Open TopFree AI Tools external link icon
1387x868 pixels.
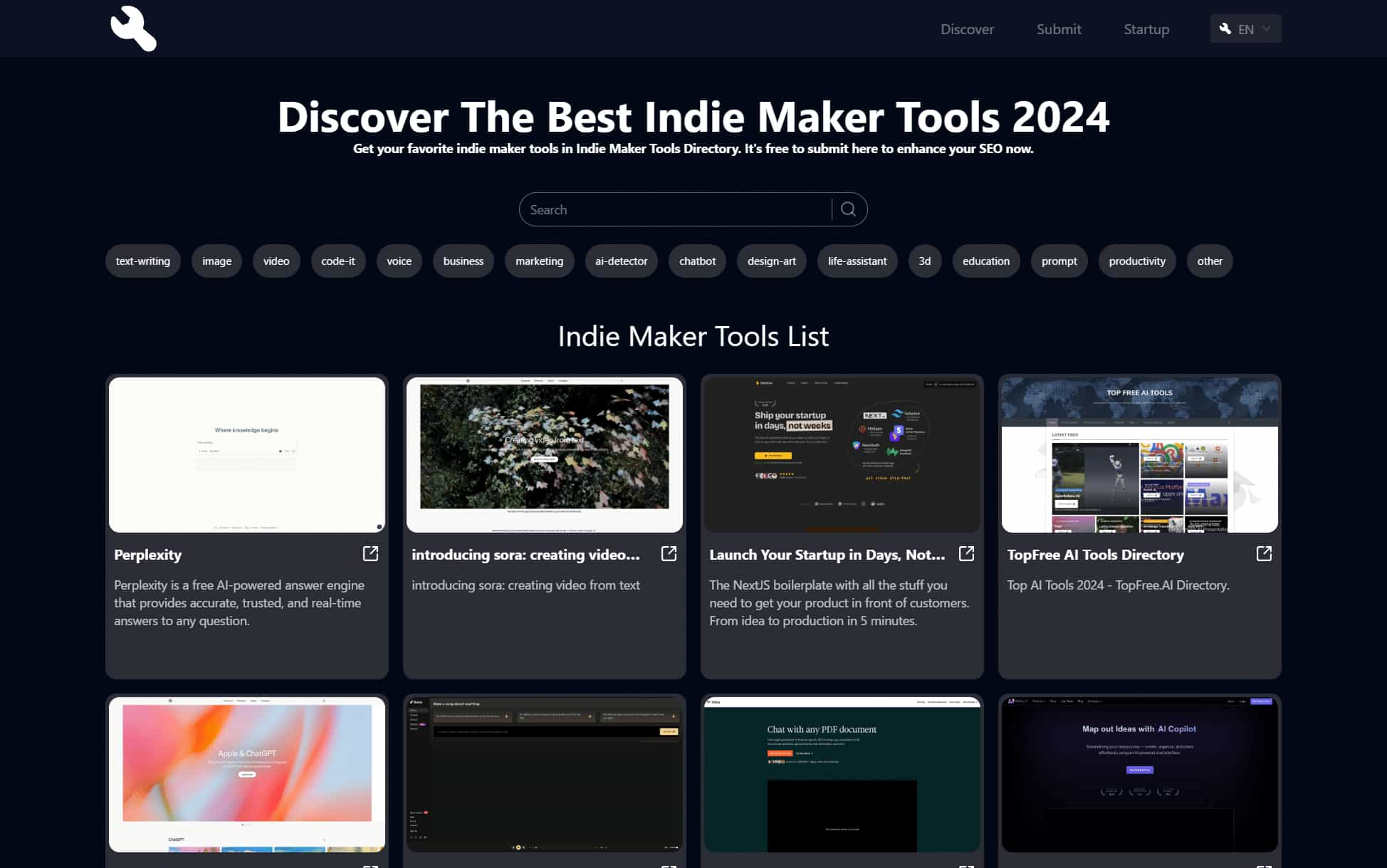(1264, 553)
